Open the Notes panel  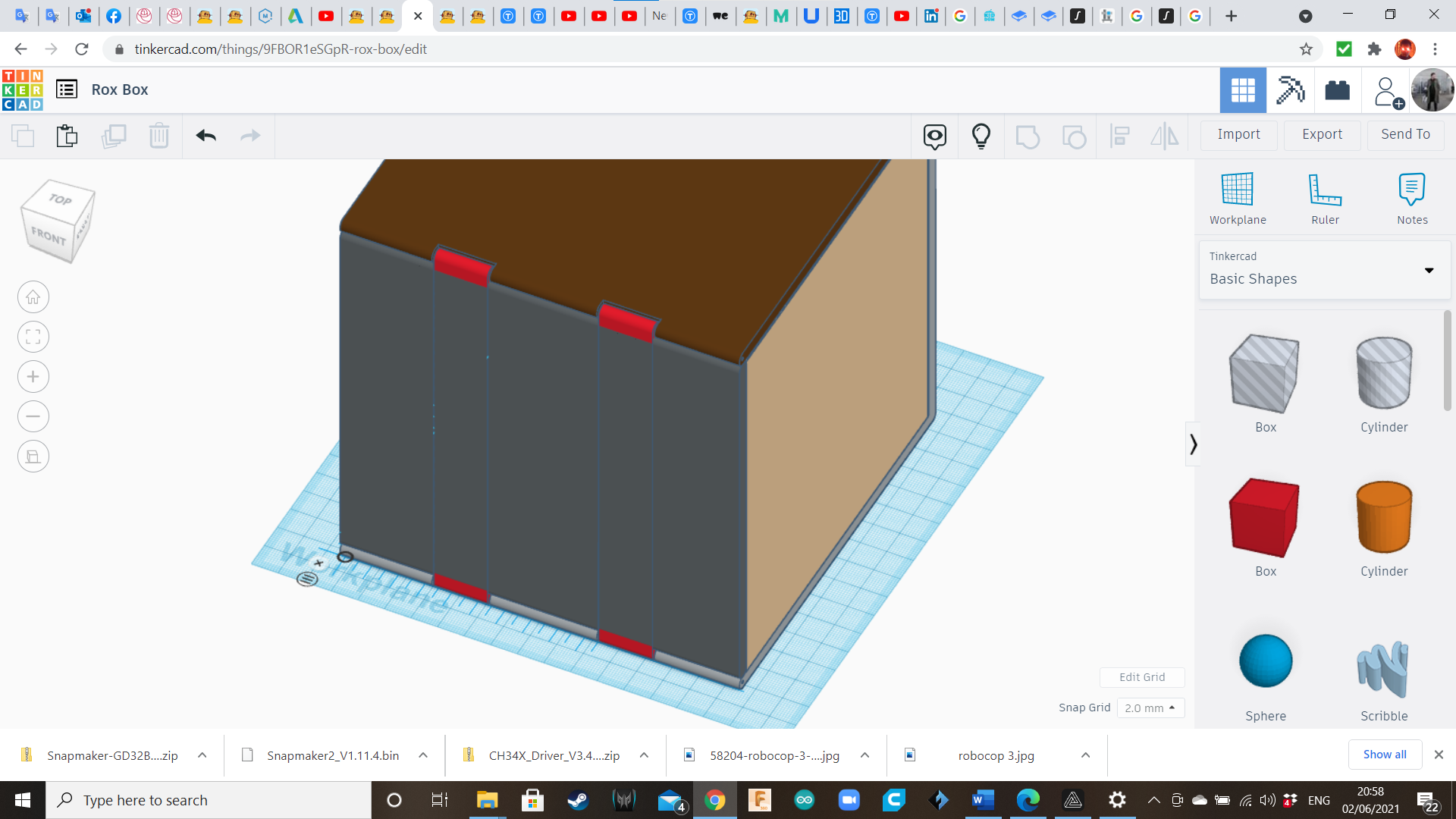(1411, 197)
